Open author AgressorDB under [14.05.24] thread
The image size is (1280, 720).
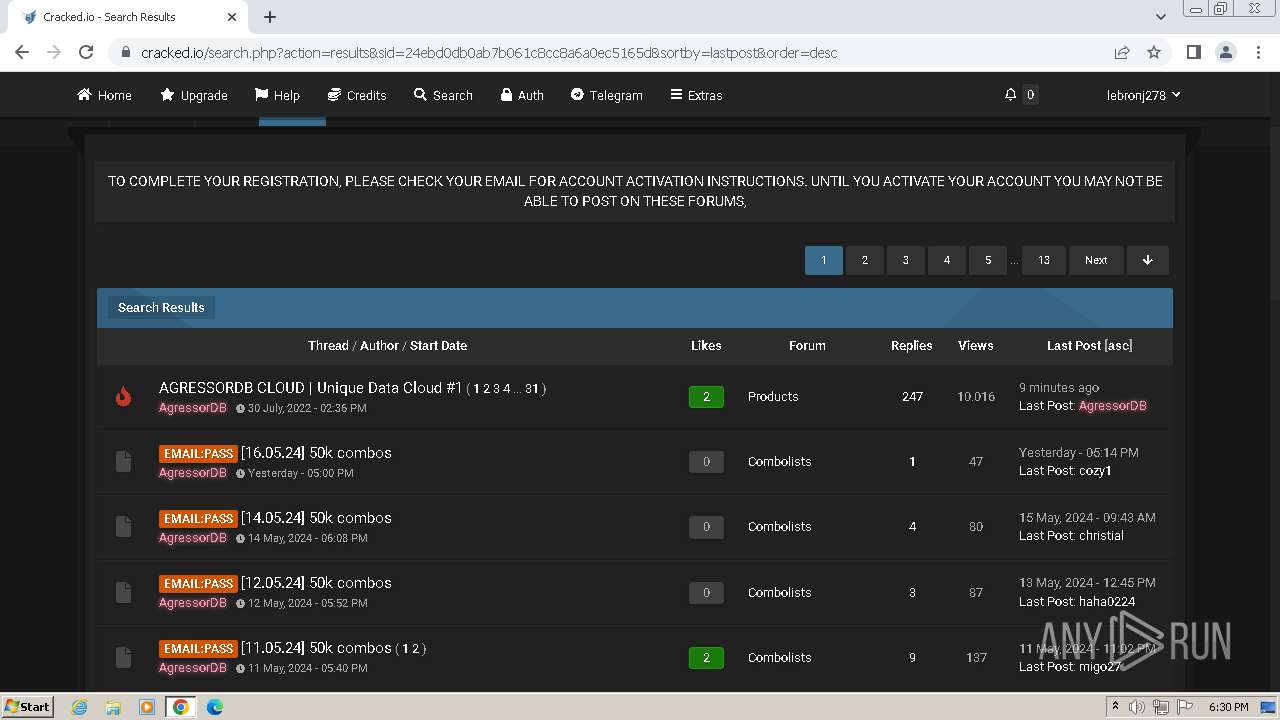[193, 538]
